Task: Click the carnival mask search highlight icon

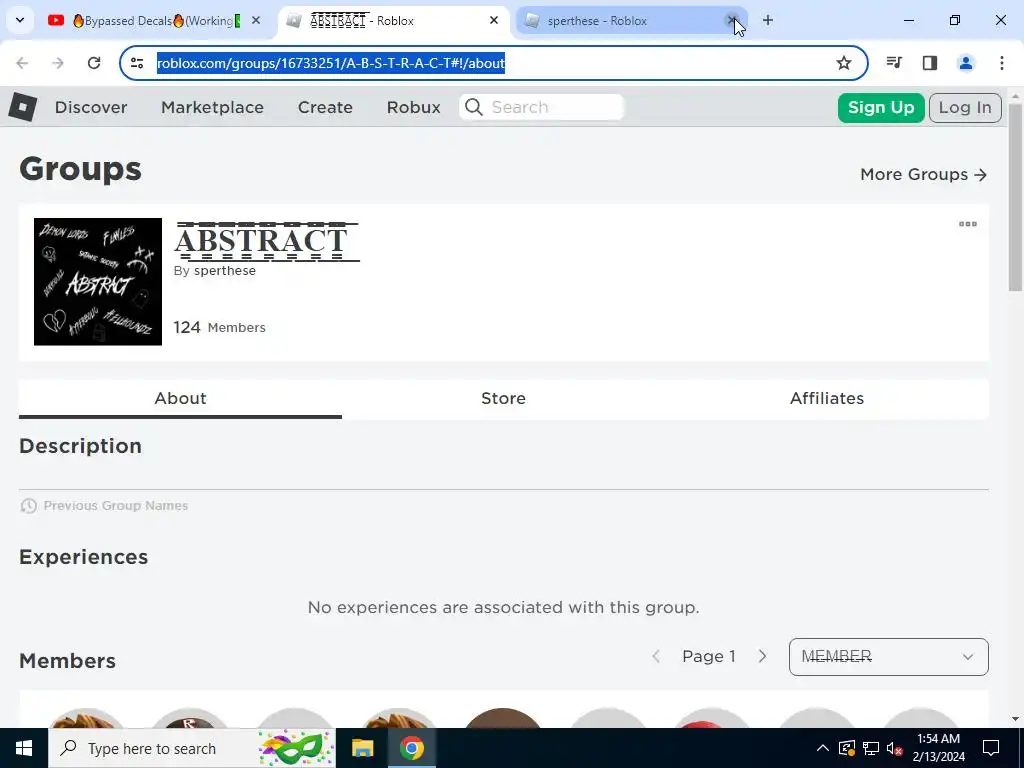Action: pos(297,748)
